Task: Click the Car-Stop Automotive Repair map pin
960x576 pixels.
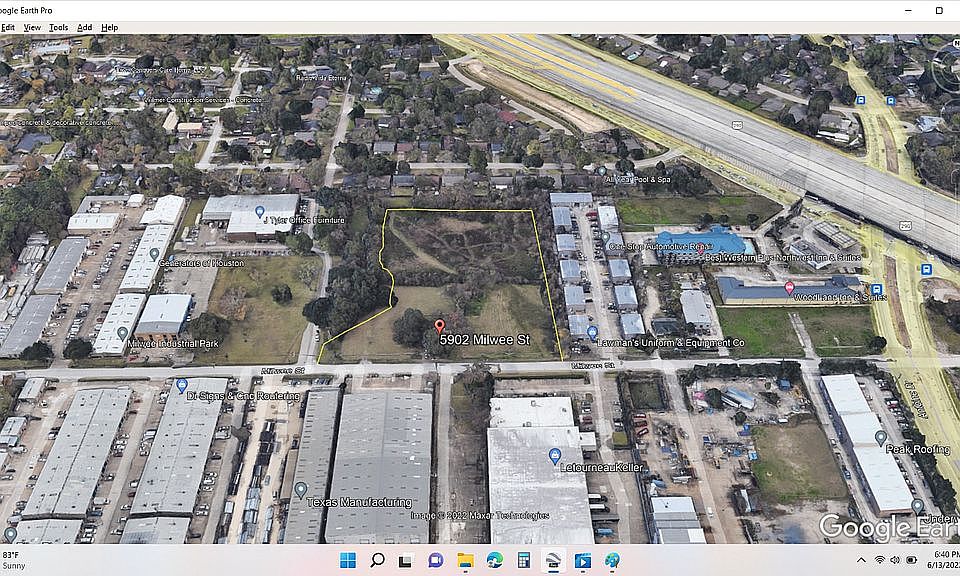Action: 605,238
